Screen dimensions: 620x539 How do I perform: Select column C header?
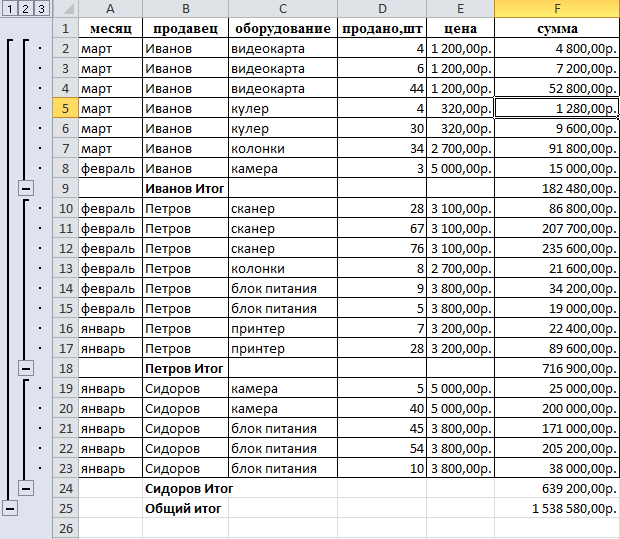283,8
